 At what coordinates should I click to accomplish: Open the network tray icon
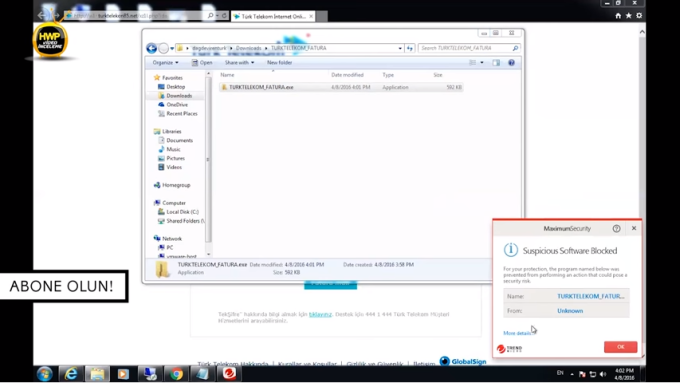pyautogui.click(x=592, y=374)
